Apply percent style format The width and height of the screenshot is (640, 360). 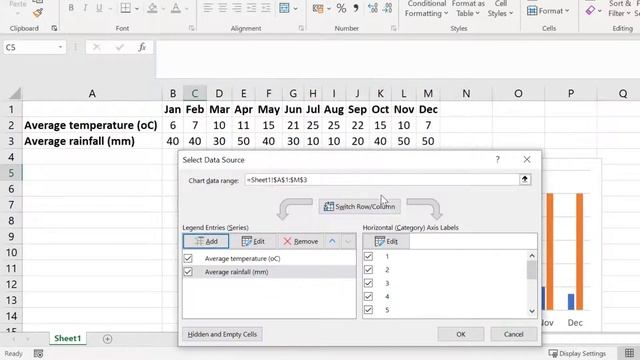(341, 8)
